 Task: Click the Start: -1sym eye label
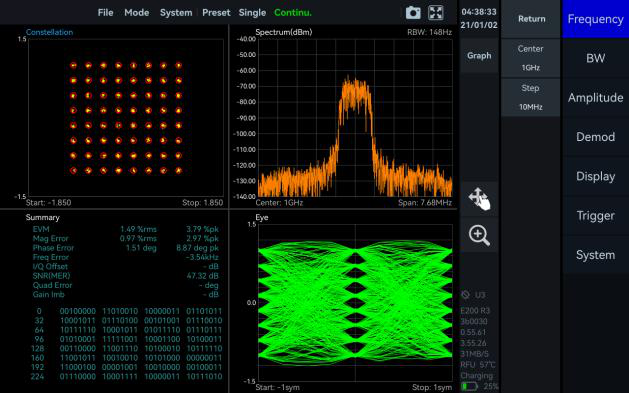[277, 387]
